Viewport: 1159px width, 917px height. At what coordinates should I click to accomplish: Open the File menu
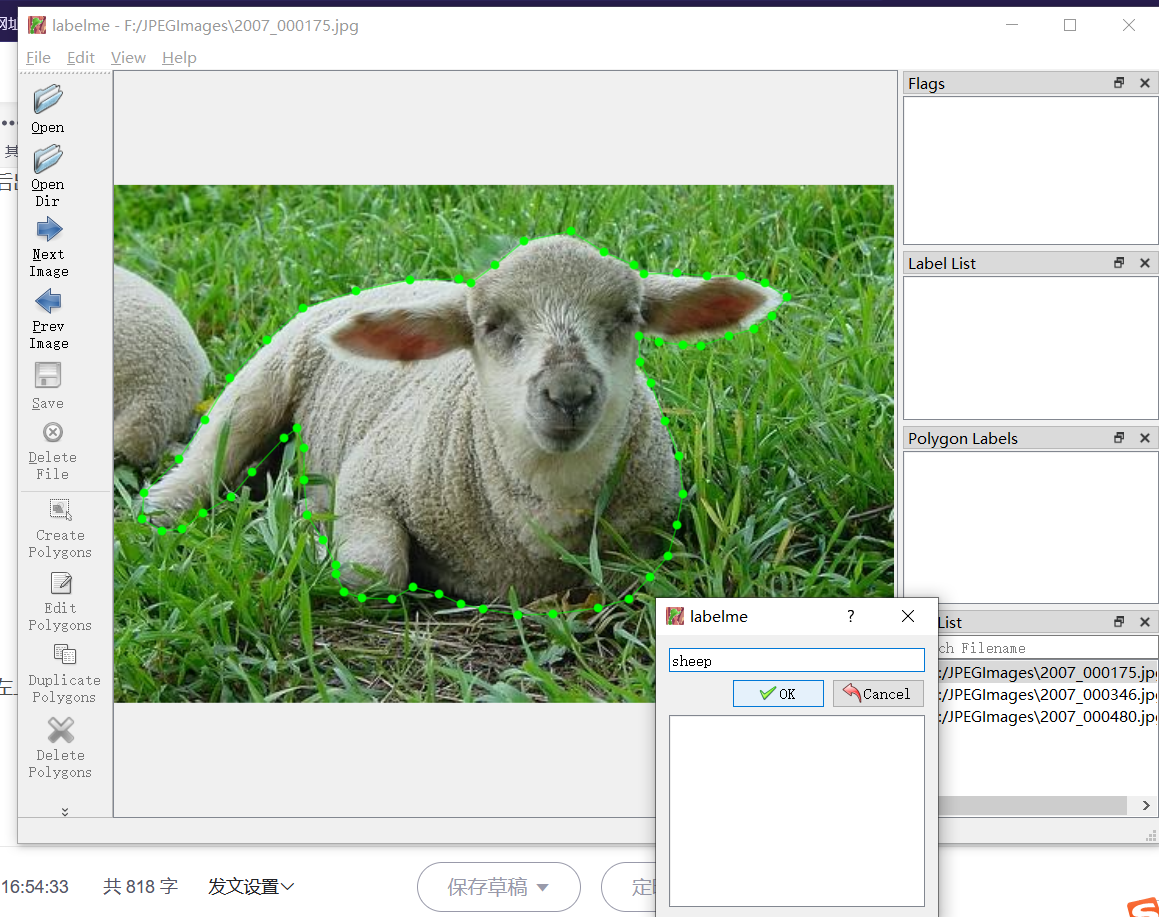(37, 57)
